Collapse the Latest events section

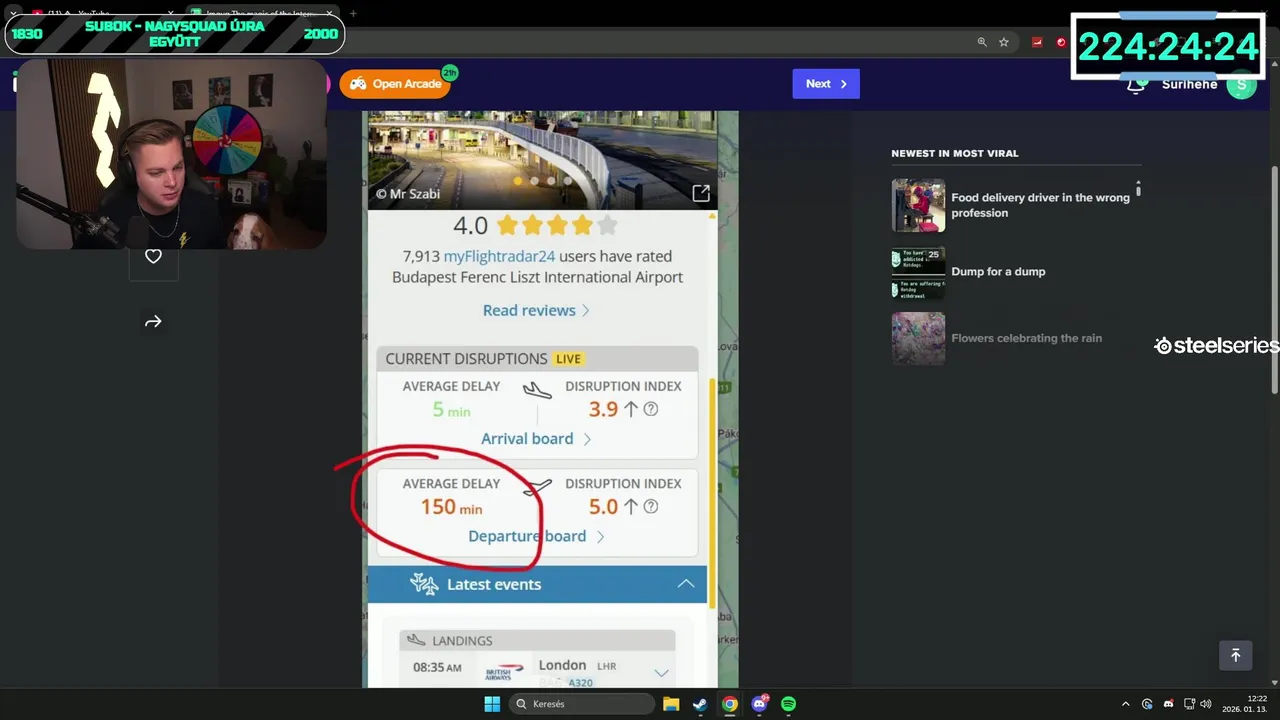[x=686, y=584]
